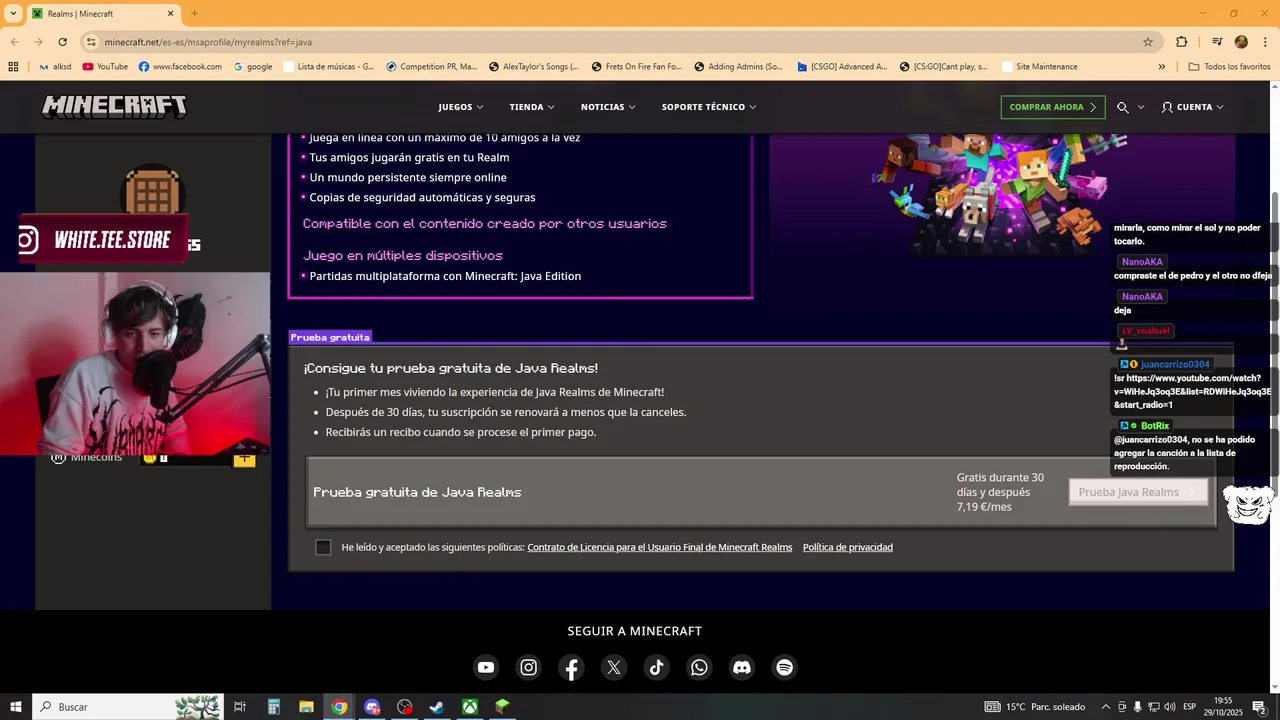Viewport: 1280px width, 720px height.
Task: Open the browser extensions puzzle icon
Action: (1182, 42)
